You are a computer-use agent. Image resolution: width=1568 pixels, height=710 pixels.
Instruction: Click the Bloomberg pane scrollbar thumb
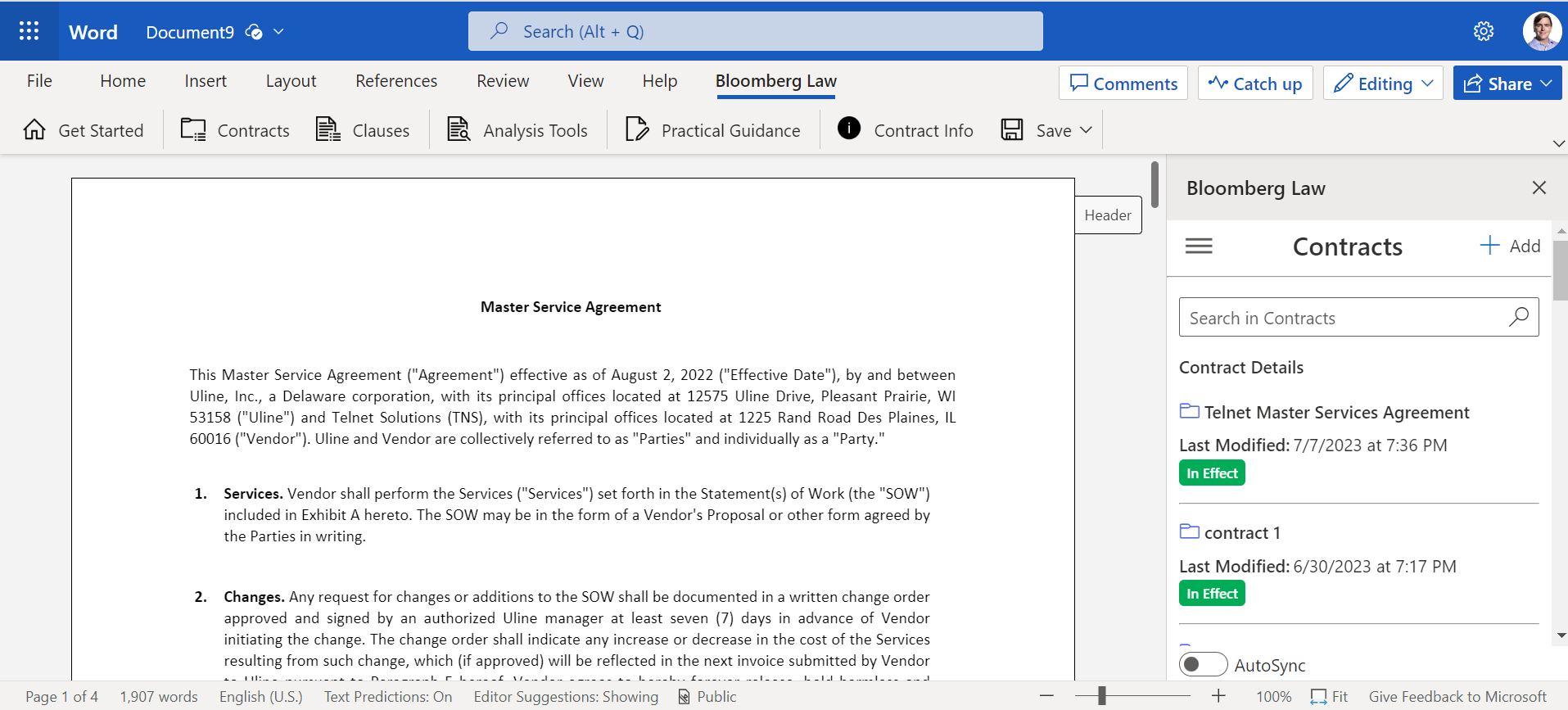pyautogui.click(x=1561, y=270)
